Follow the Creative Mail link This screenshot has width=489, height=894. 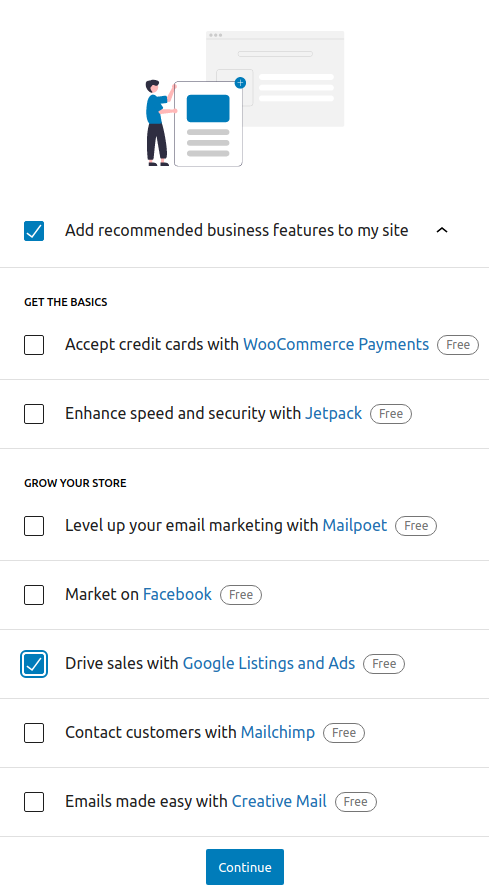tap(279, 801)
